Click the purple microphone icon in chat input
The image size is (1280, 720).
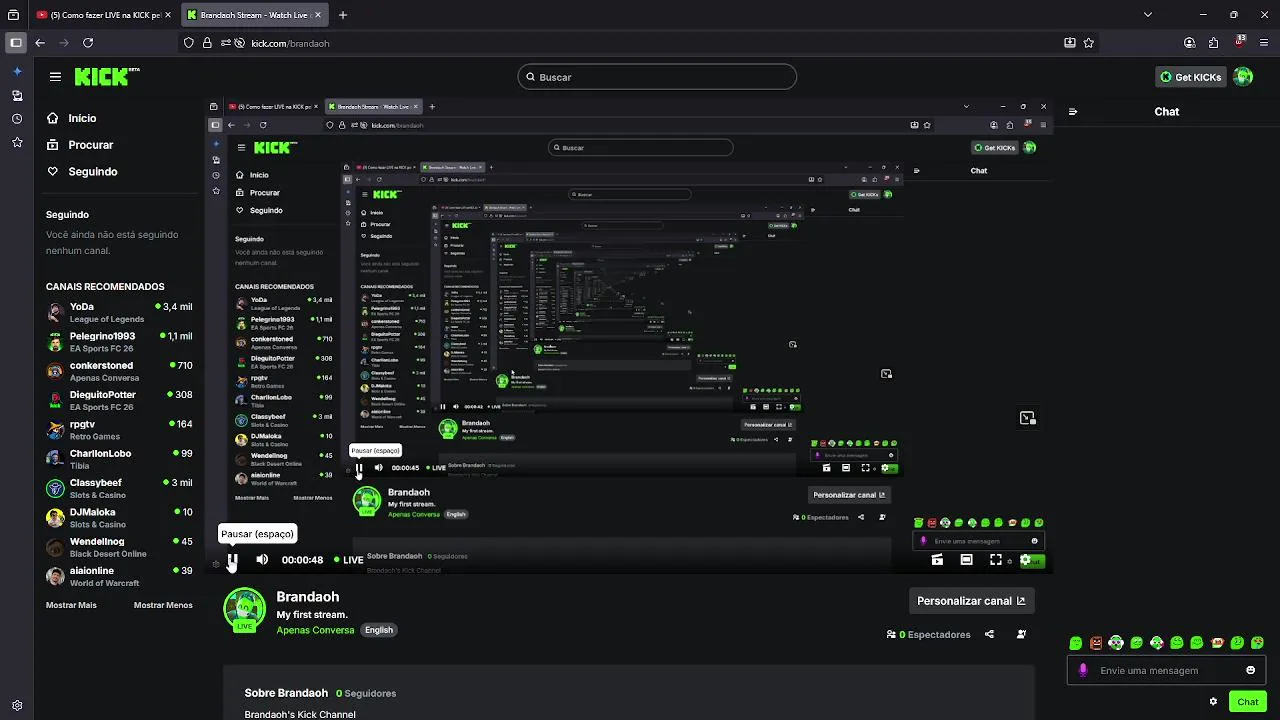tap(1083, 670)
